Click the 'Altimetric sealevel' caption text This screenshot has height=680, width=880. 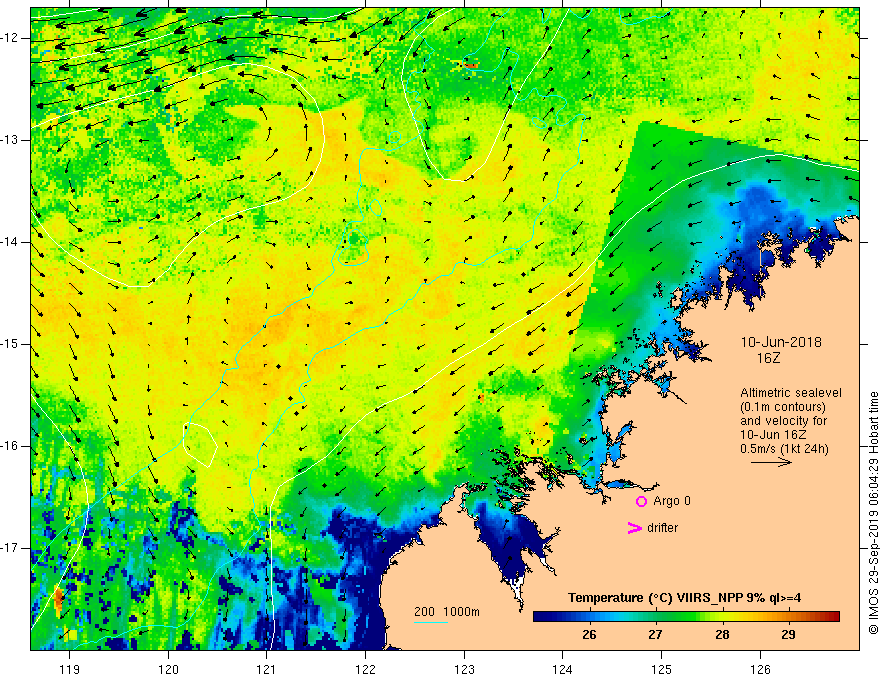tap(791, 393)
